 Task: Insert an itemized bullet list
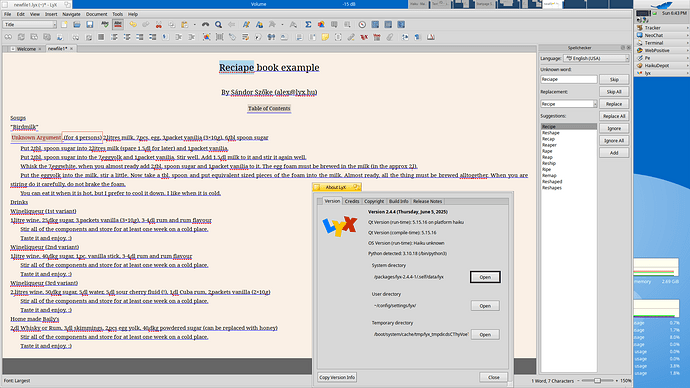point(127,37)
